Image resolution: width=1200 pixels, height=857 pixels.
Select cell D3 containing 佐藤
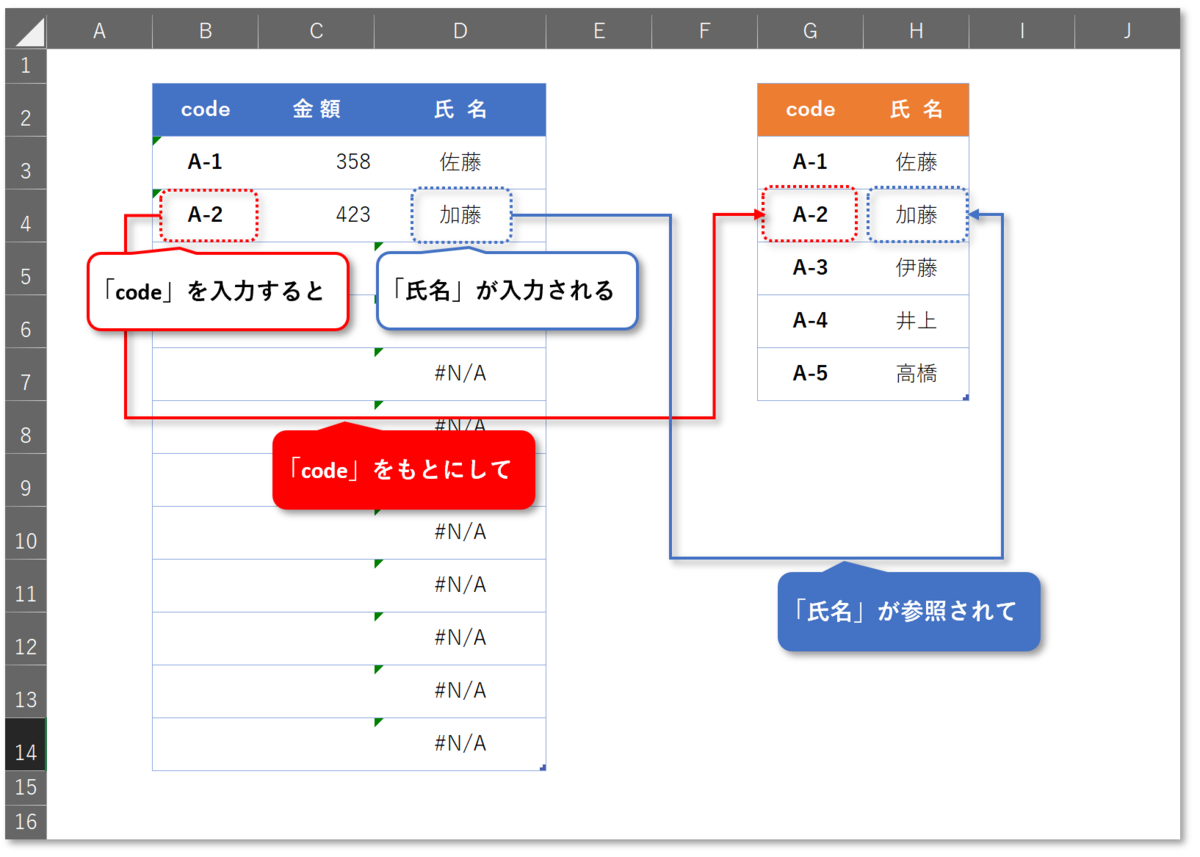(x=460, y=163)
